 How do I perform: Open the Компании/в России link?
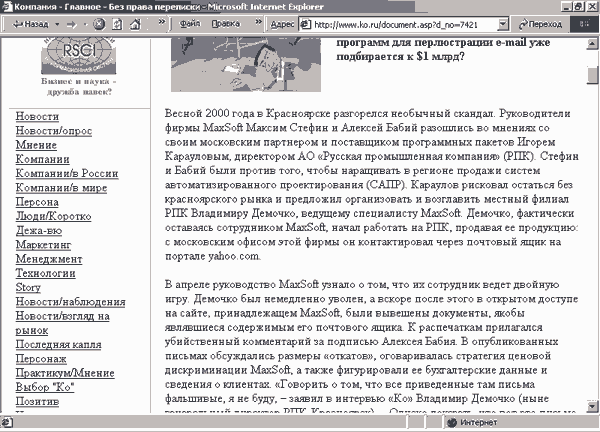click(67, 173)
